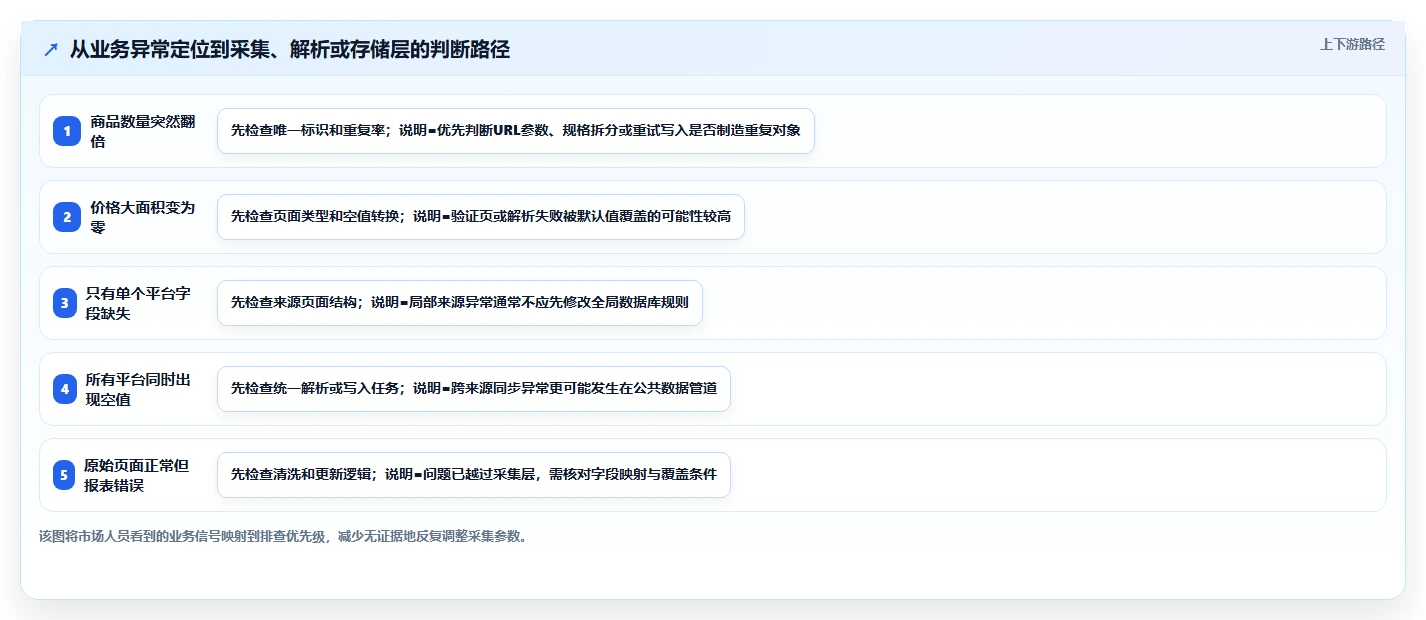1426x620 pixels.
Task: Click step badge 2 for 价格大面积变为零
Action: click(66, 217)
